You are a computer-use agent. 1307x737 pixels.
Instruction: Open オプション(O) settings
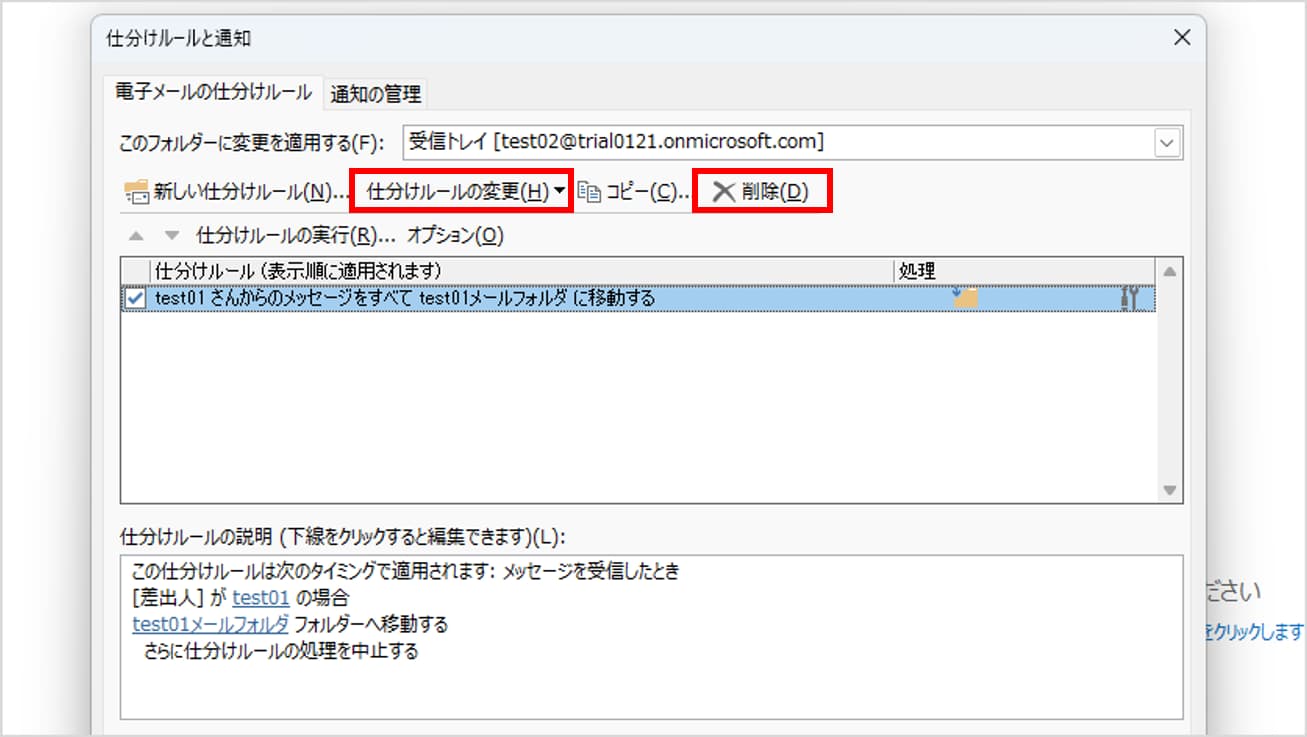click(455, 236)
